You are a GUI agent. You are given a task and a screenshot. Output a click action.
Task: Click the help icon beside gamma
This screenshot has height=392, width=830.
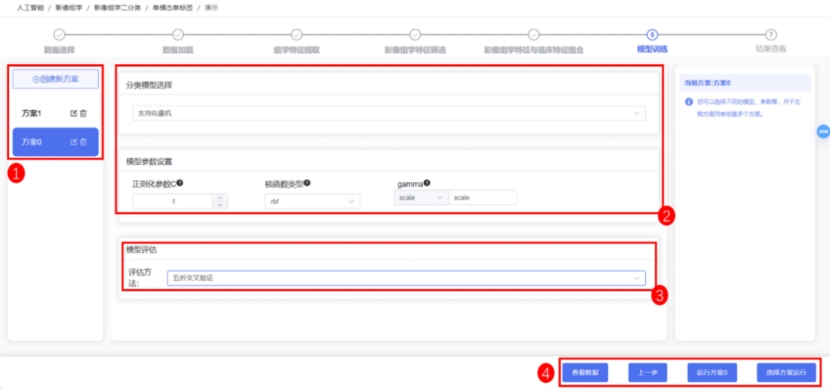(427, 183)
